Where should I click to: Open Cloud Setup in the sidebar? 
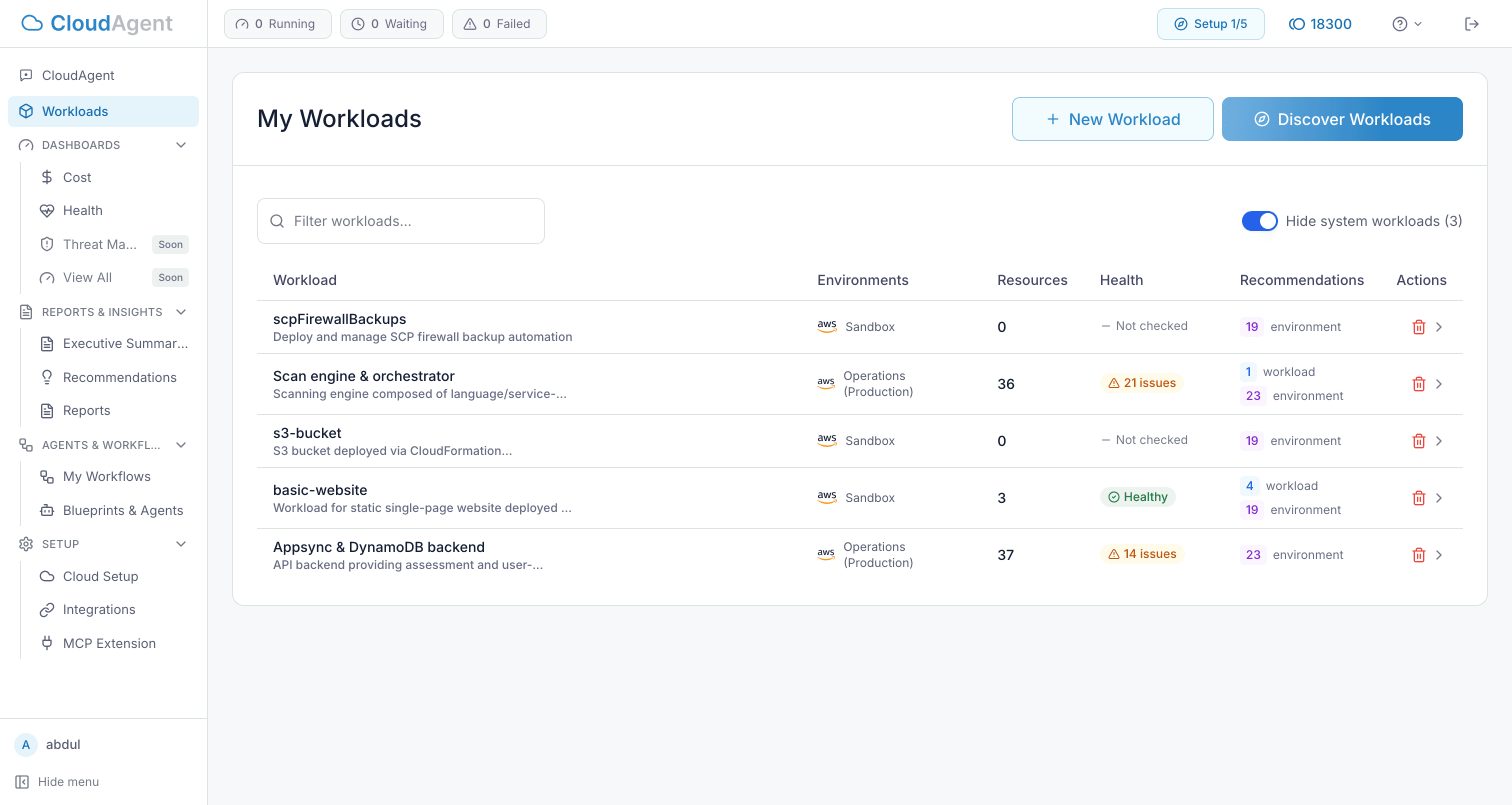[x=100, y=576]
